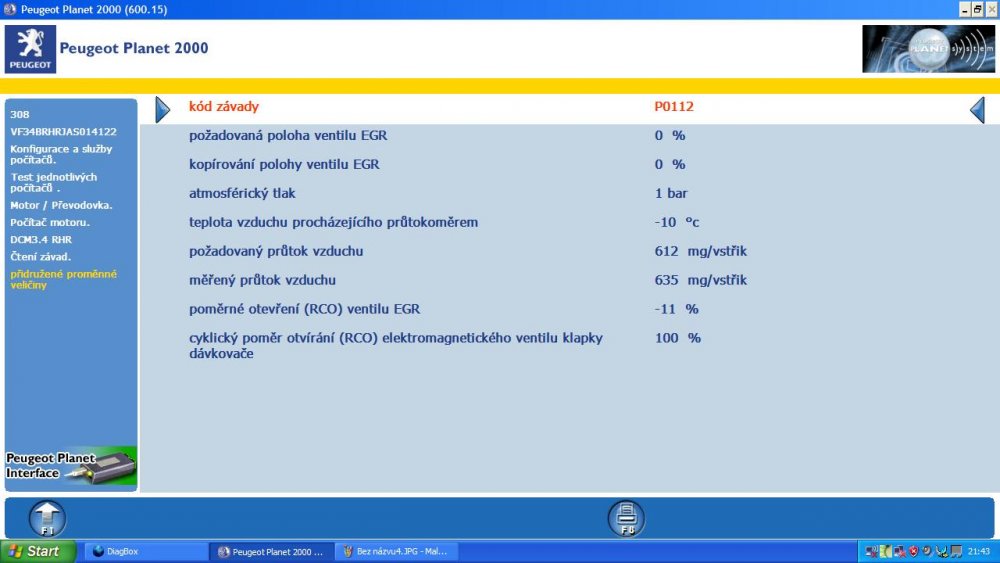Select 'DCM3.4 RHR' ECU entry
This screenshot has width=1000, height=563.
pos(41,240)
